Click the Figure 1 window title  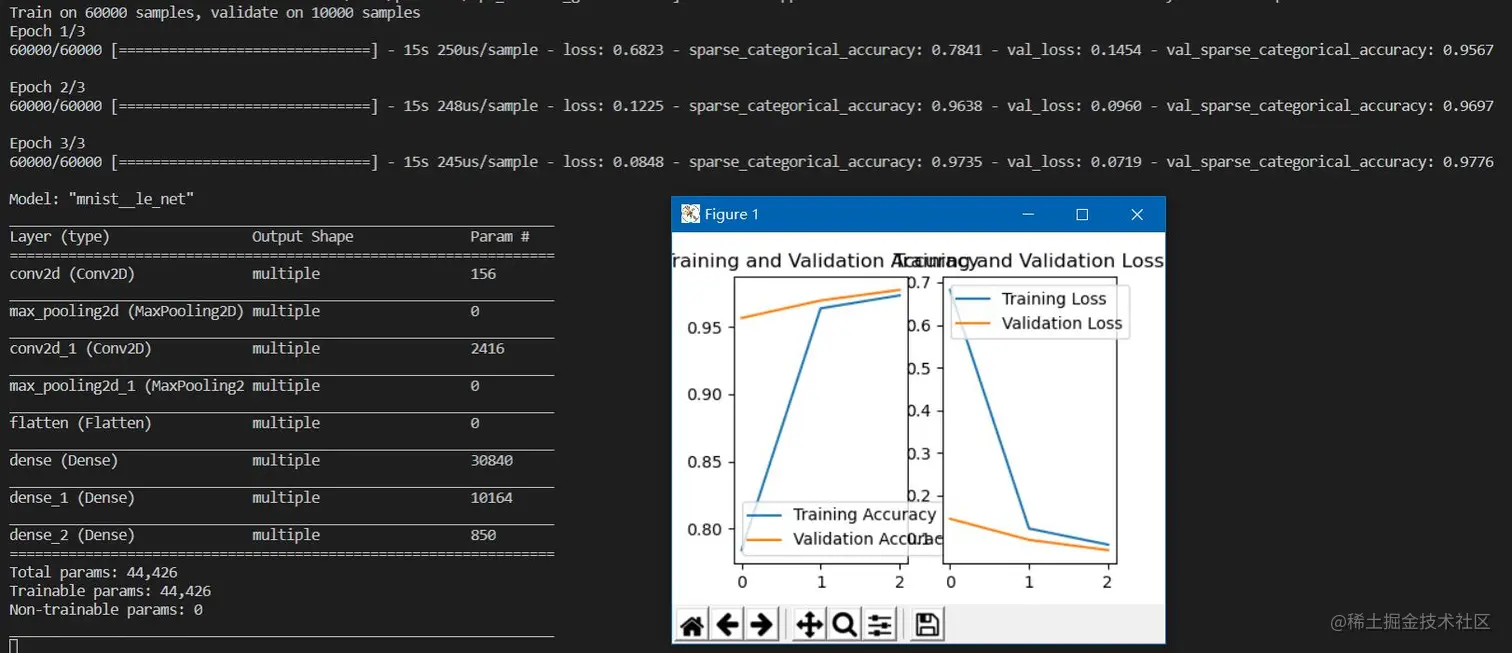click(732, 214)
